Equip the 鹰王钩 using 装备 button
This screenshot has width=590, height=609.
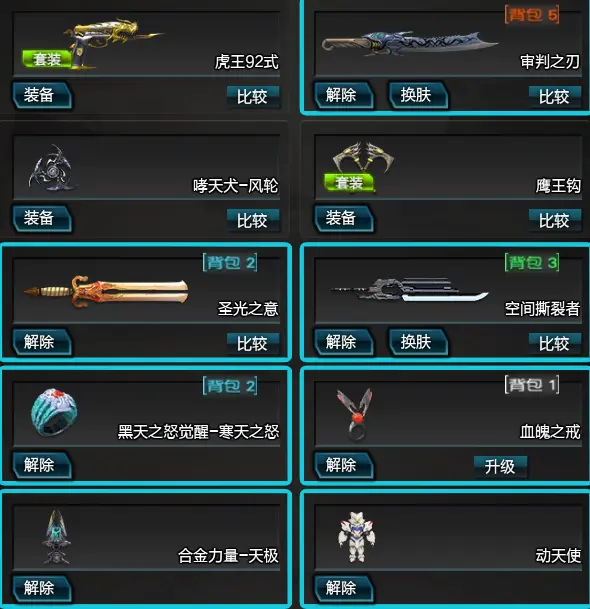[x=344, y=219]
